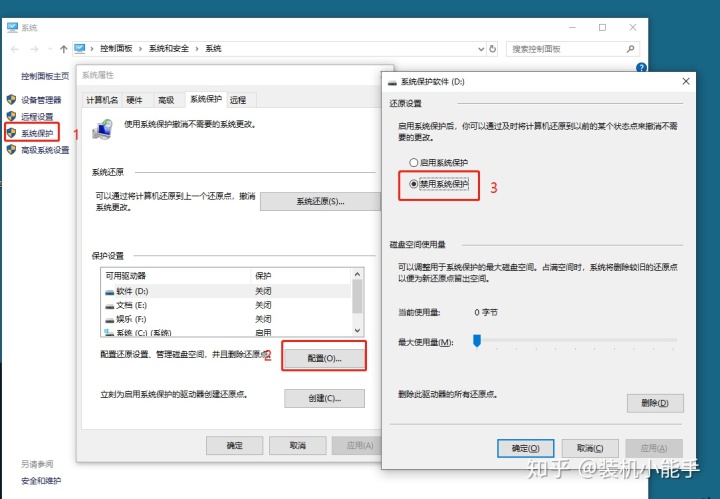Click 确定(O) in the 系统保护软件 (D:) dialog
Image resolution: width=720 pixels, height=499 pixels.
click(526, 448)
